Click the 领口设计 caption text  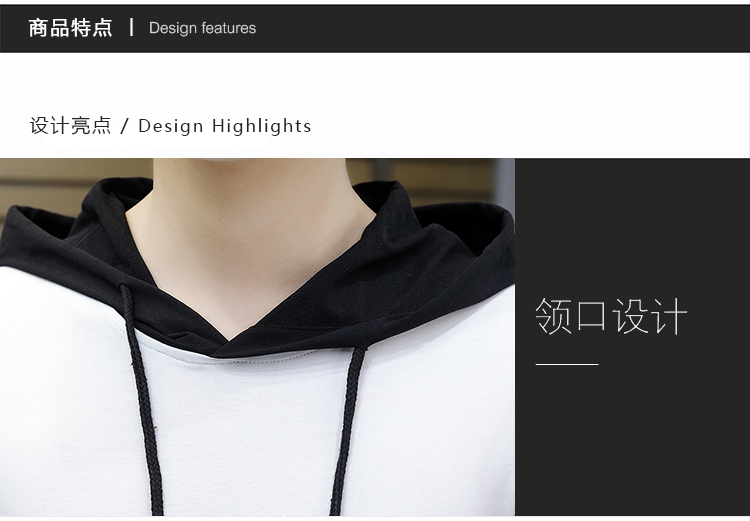point(611,316)
